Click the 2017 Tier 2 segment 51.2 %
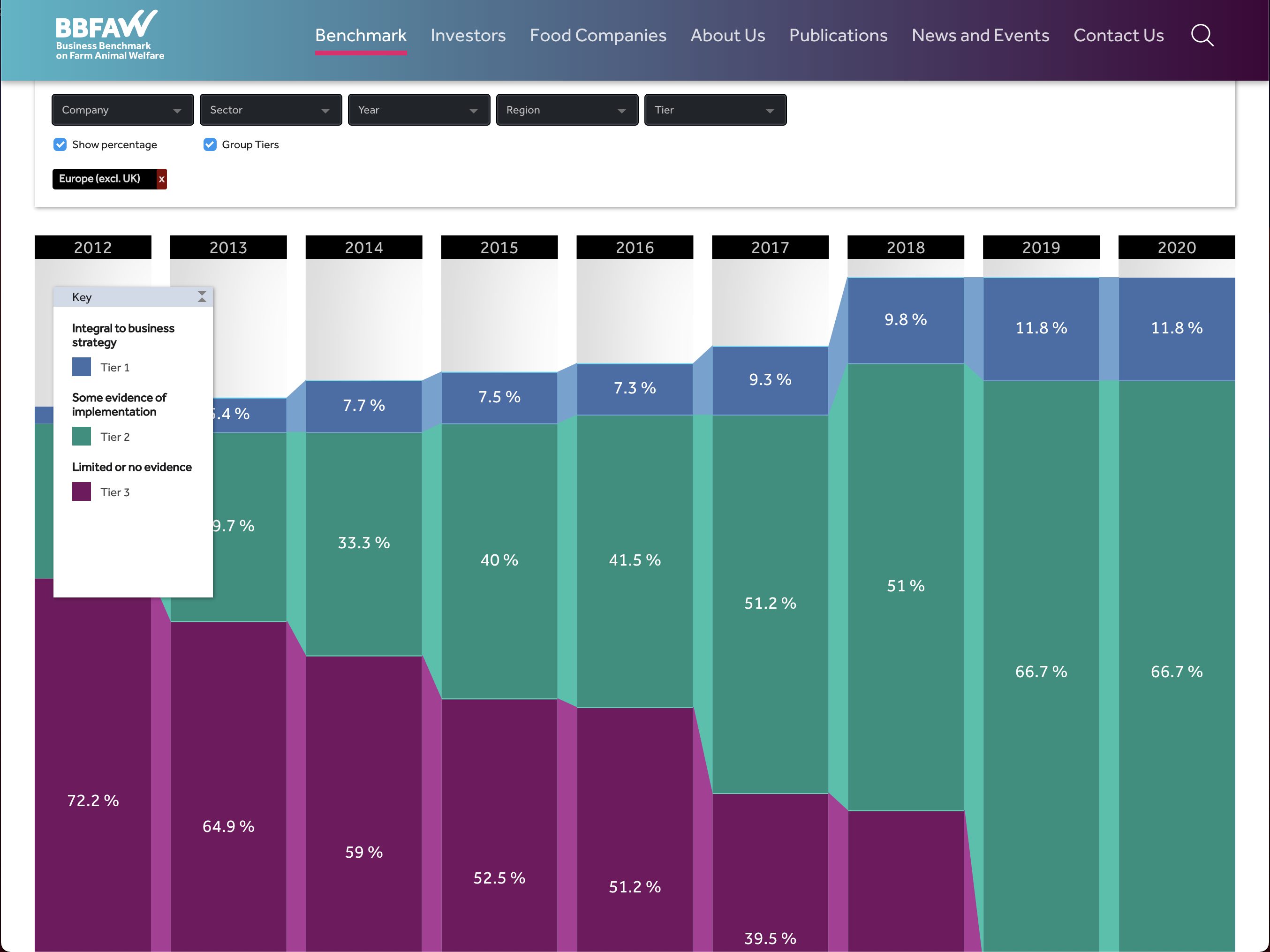 [771, 604]
